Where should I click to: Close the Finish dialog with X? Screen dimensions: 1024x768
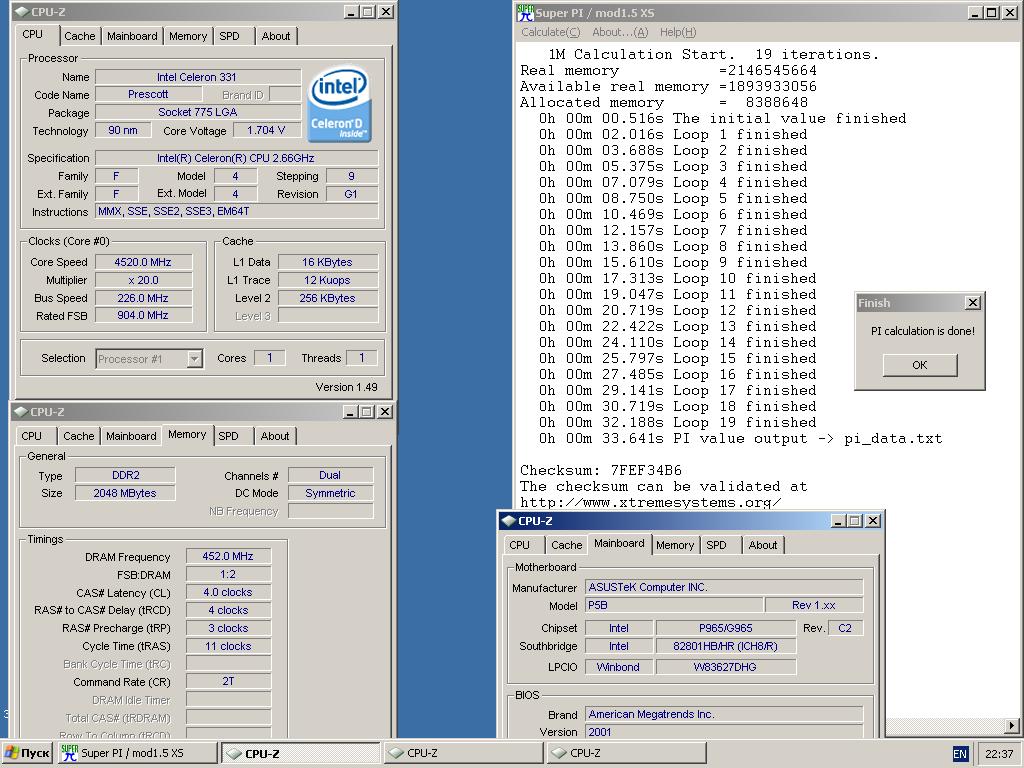(x=972, y=303)
